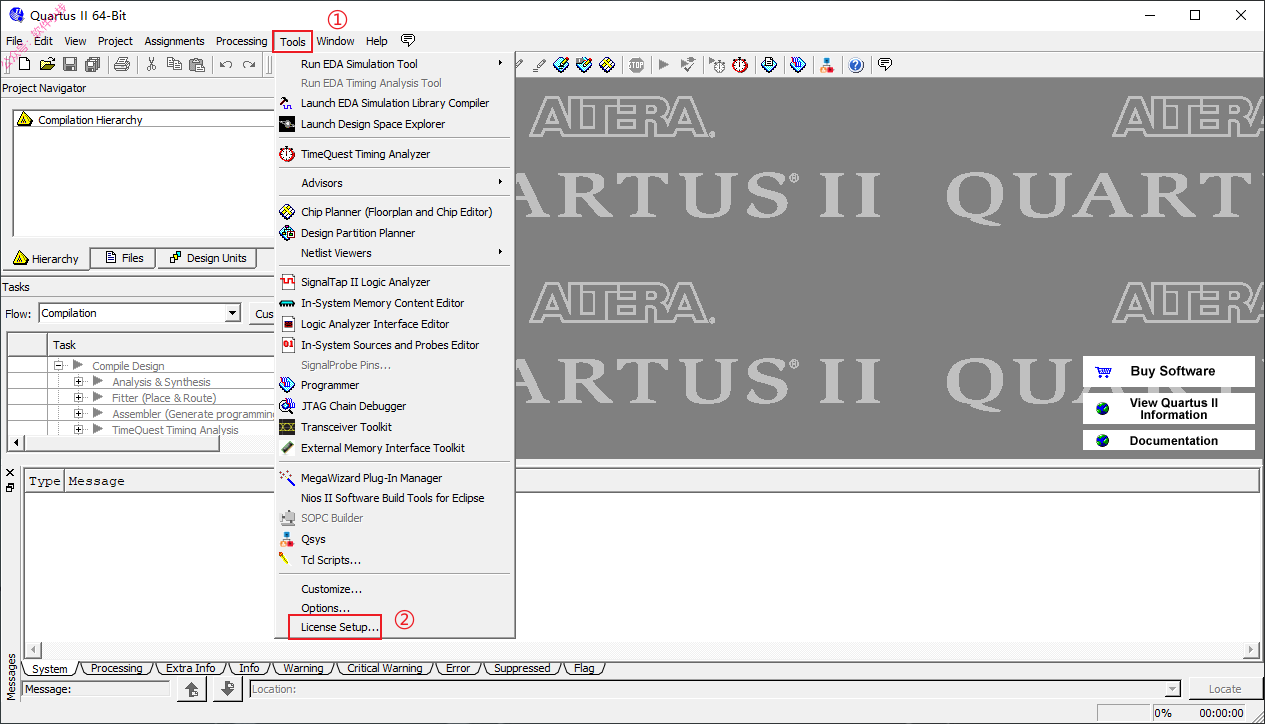Click the Buy Software button
The height and width of the screenshot is (724, 1265).
coord(1168,371)
